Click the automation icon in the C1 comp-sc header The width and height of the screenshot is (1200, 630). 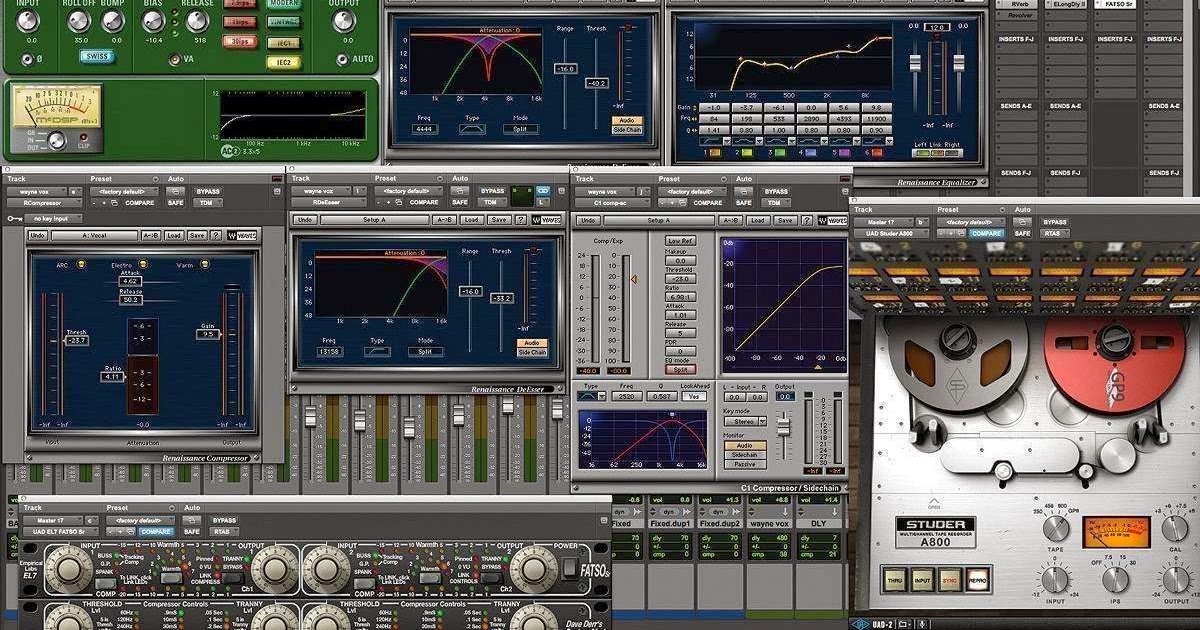(x=745, y=192)
